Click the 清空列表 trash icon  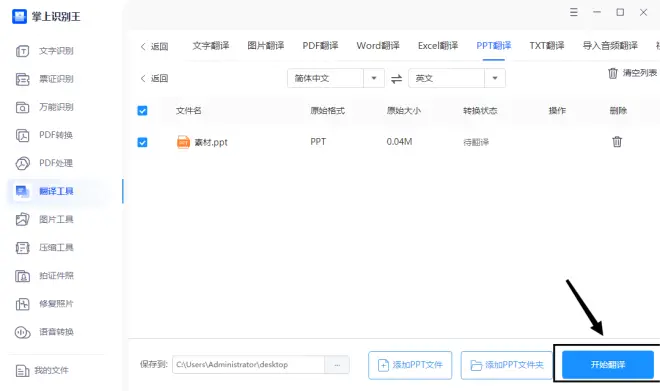pos(613,73)
